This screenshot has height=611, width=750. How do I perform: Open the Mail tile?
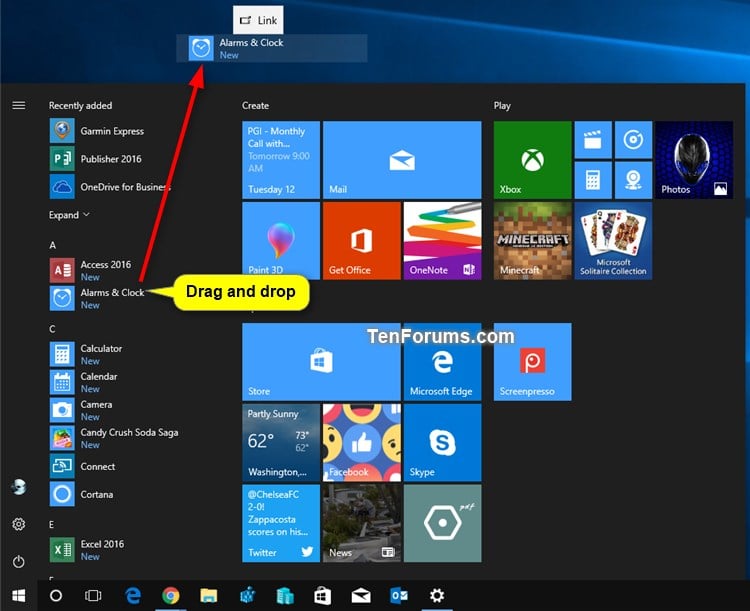(x=402, y=160)
